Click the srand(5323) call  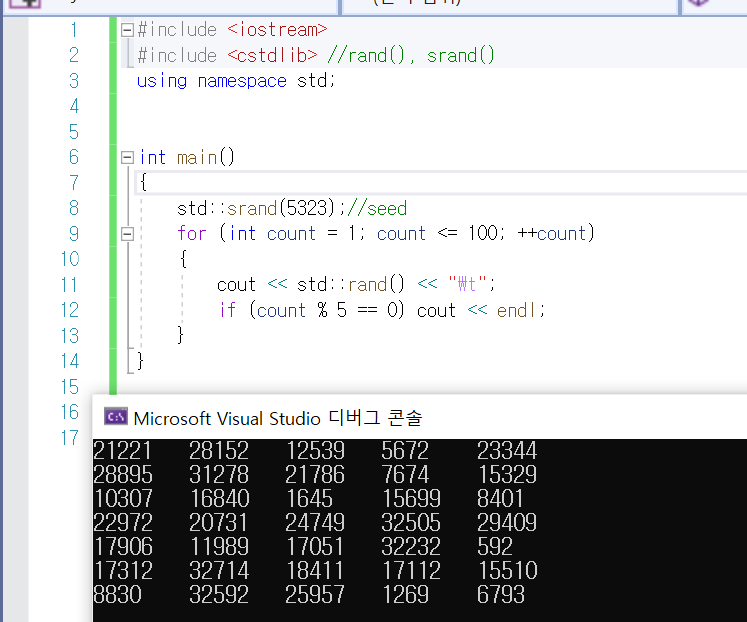(x=281, y=208)
